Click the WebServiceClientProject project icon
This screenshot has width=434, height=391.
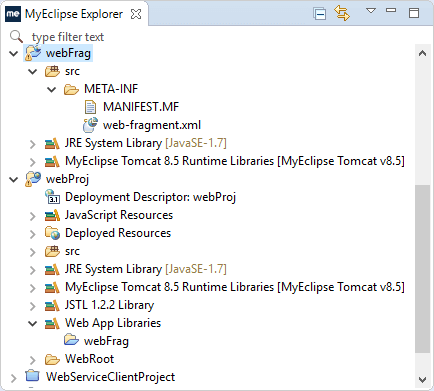click(32, 376)
